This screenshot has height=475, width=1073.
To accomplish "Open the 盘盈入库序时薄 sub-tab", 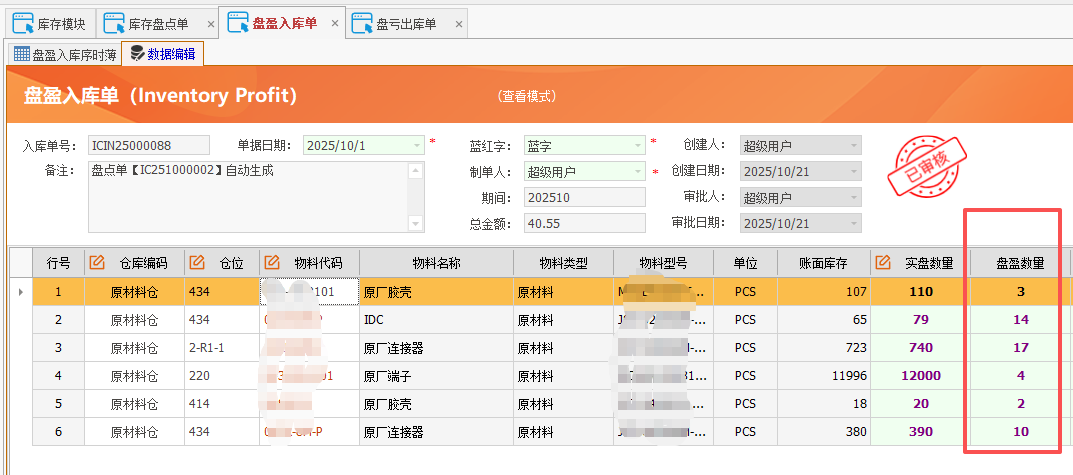I will (x=64, y=54).
